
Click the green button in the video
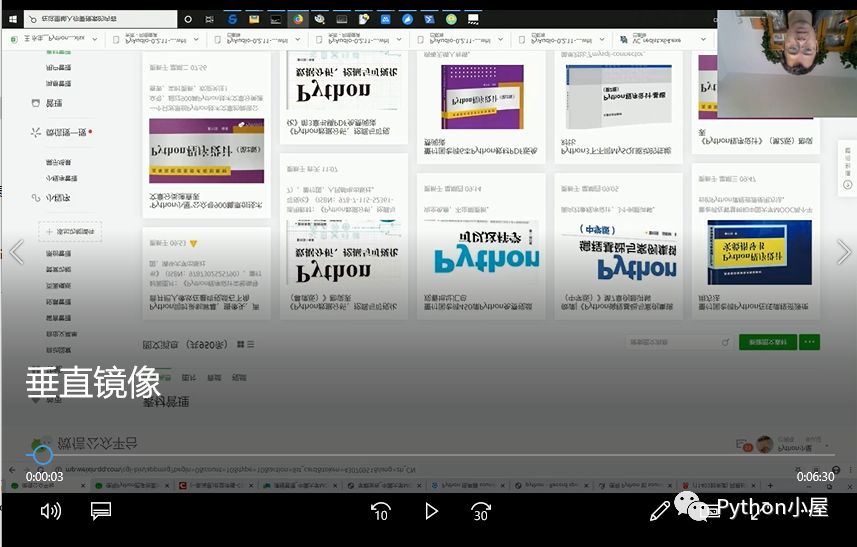[x=767, y=342]
